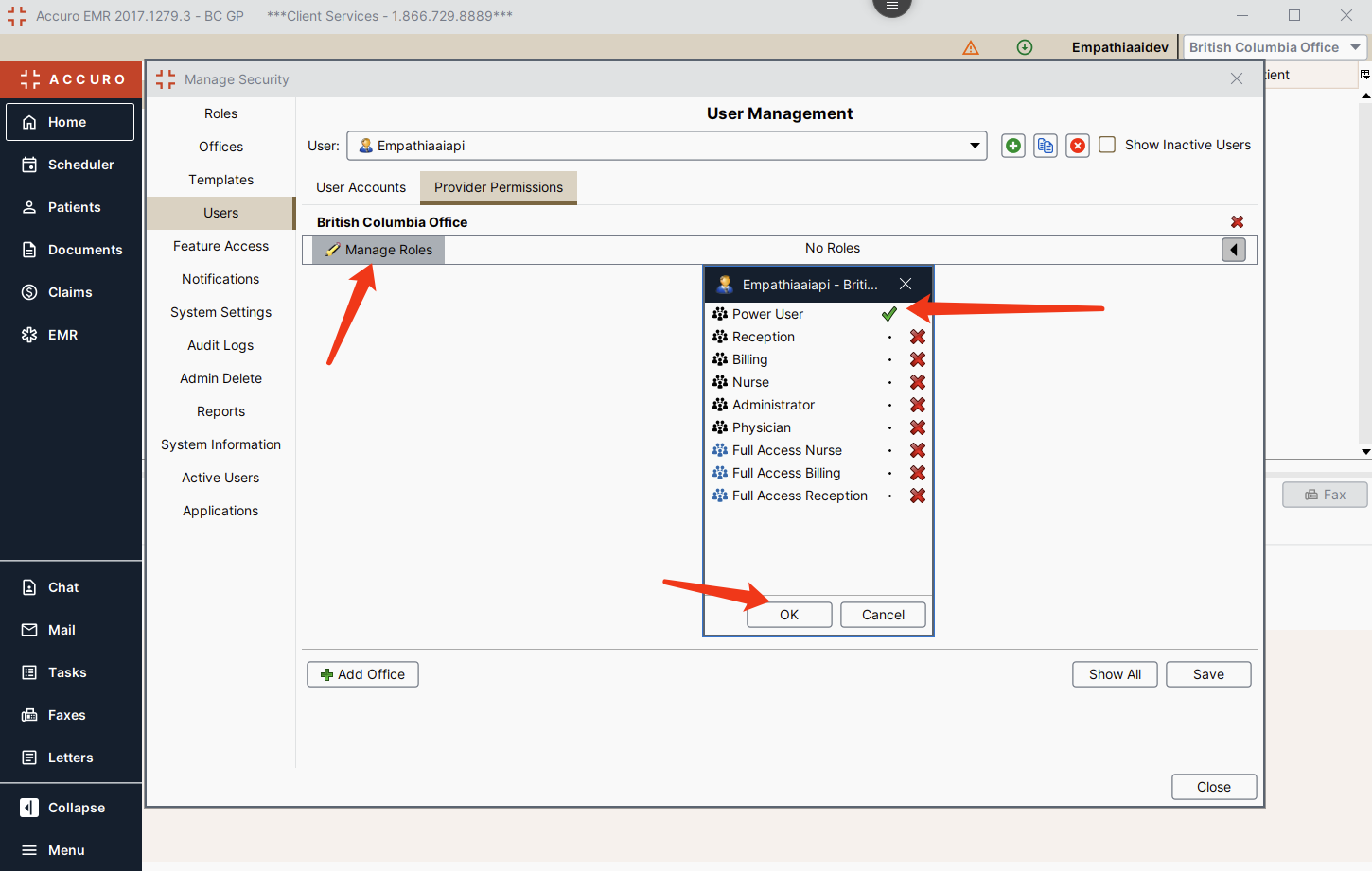Switch to User Accounts tab
Viewport: 1372px width, 871px height.
coord(361,187)
